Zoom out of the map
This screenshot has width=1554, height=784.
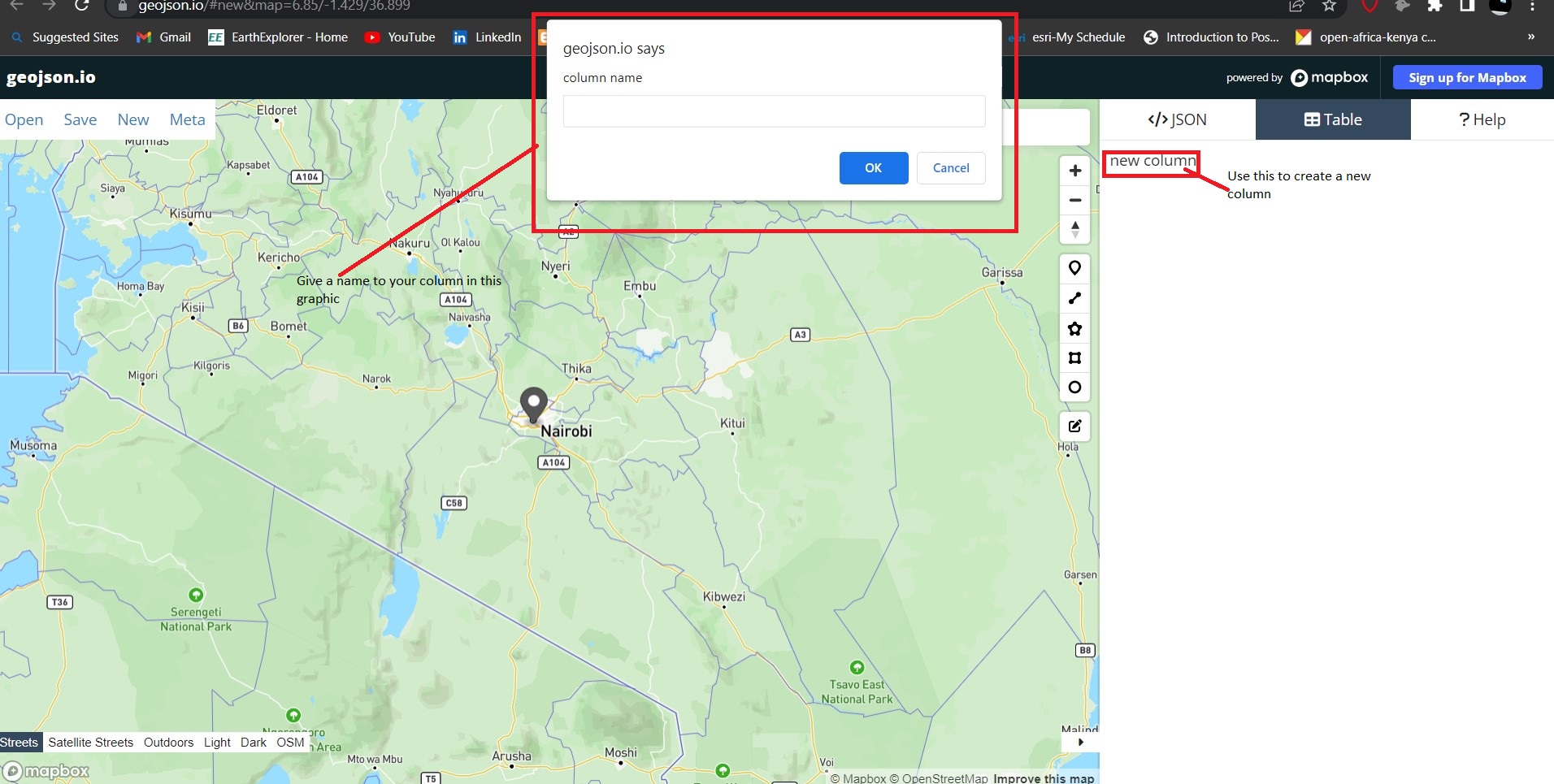click(1074, 200)
